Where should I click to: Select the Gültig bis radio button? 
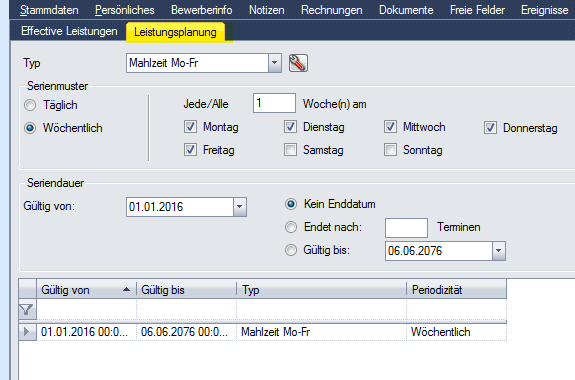click(291, 251)
